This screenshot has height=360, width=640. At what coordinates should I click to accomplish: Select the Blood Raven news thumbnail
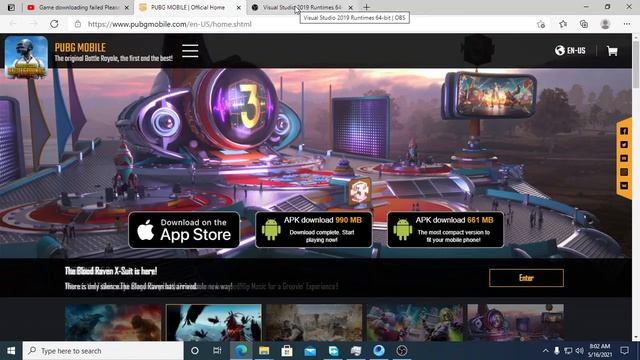tap(214, 322)
